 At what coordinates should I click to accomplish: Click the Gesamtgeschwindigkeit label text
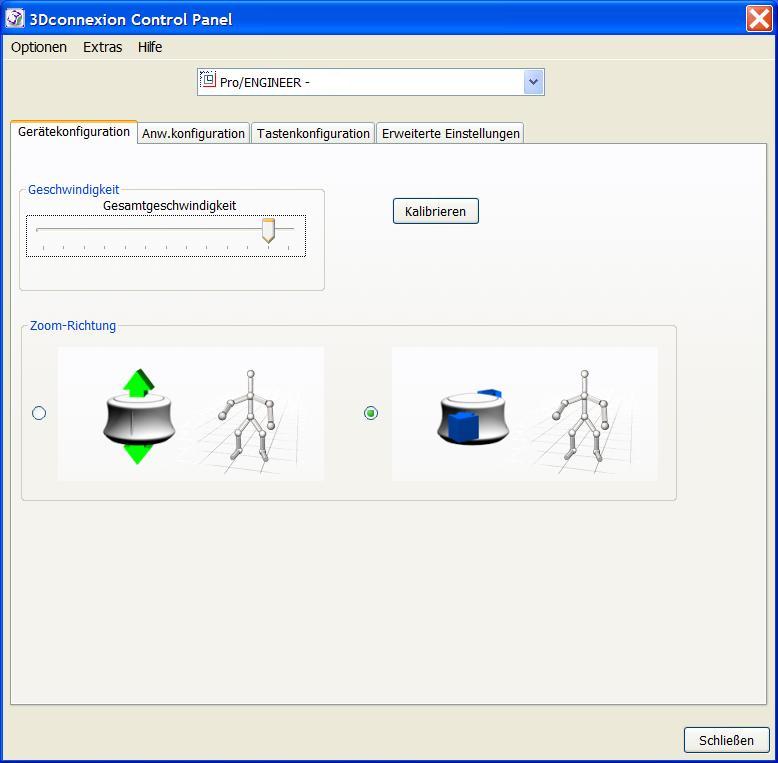pyautogui.click(x=170, y=206)
